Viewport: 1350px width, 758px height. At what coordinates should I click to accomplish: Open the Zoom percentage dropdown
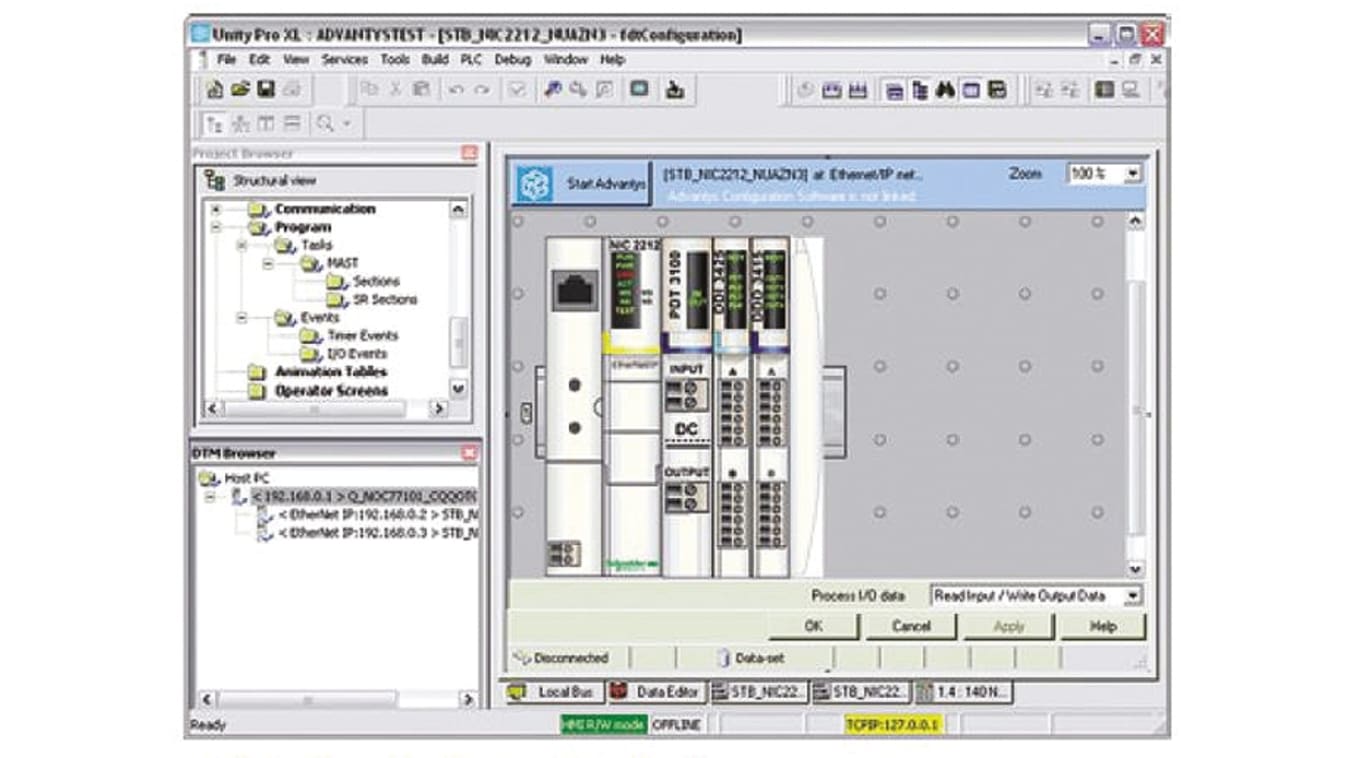(x=1131, y=172)
